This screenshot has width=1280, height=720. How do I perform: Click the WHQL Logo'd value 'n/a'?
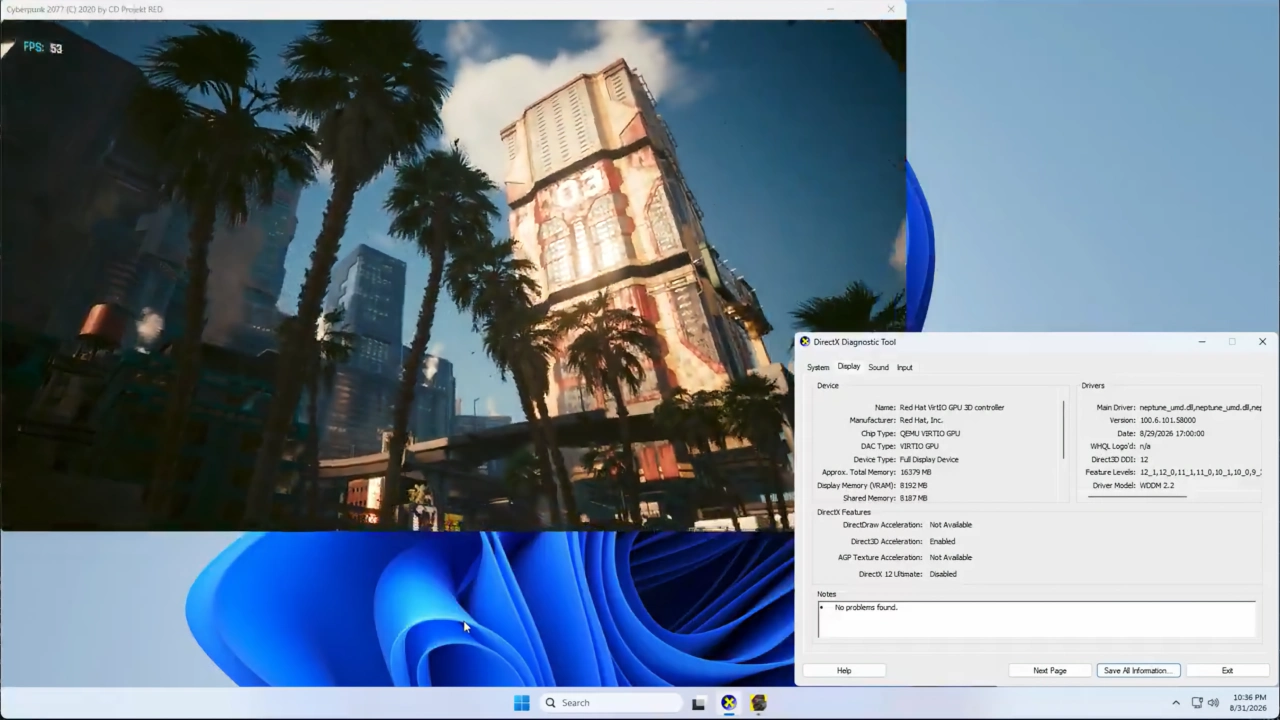1145,447
